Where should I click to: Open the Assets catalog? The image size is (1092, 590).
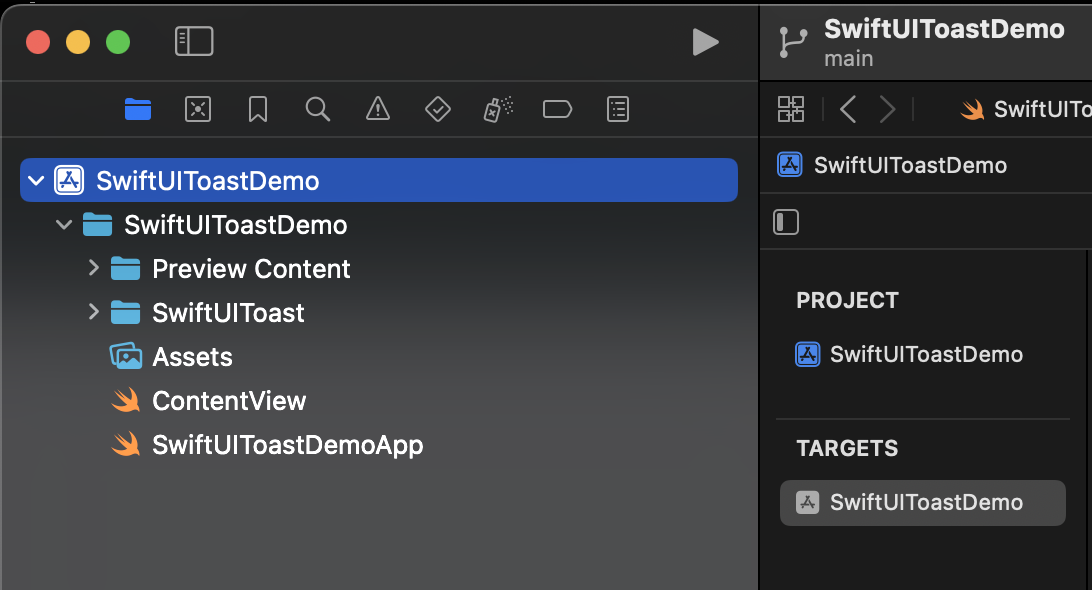(192, 357)
